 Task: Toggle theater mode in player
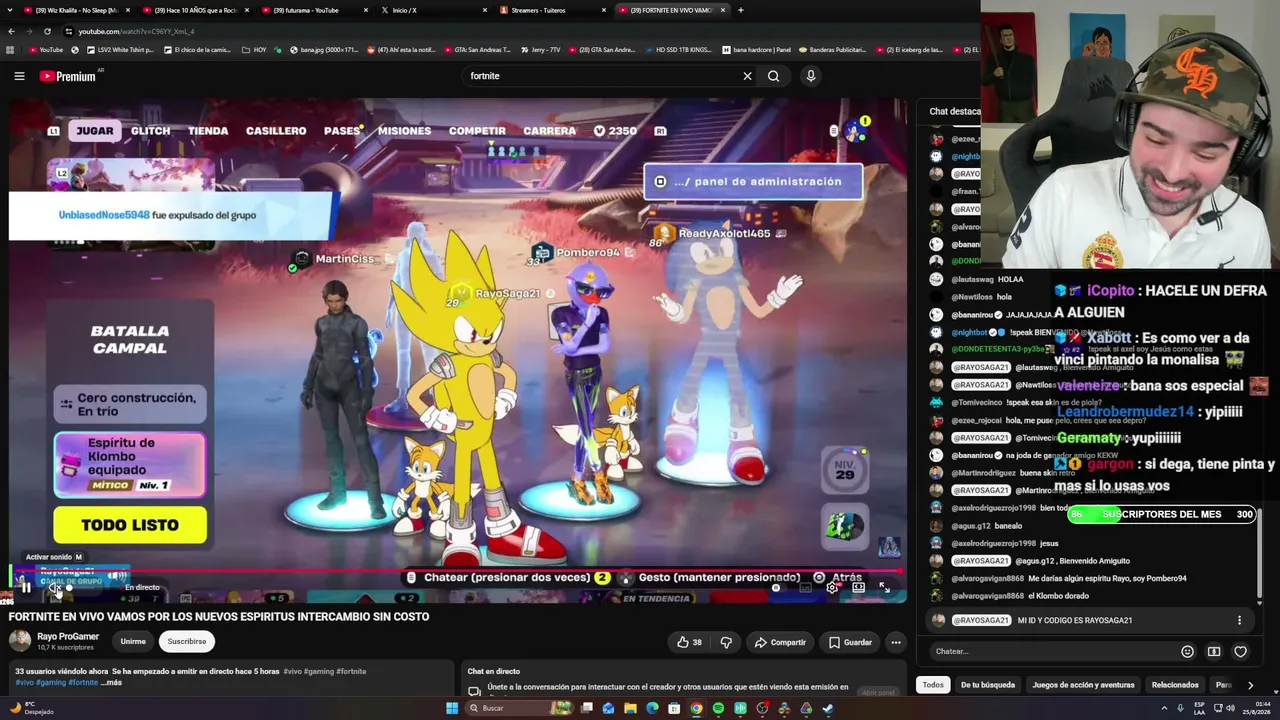858,588
